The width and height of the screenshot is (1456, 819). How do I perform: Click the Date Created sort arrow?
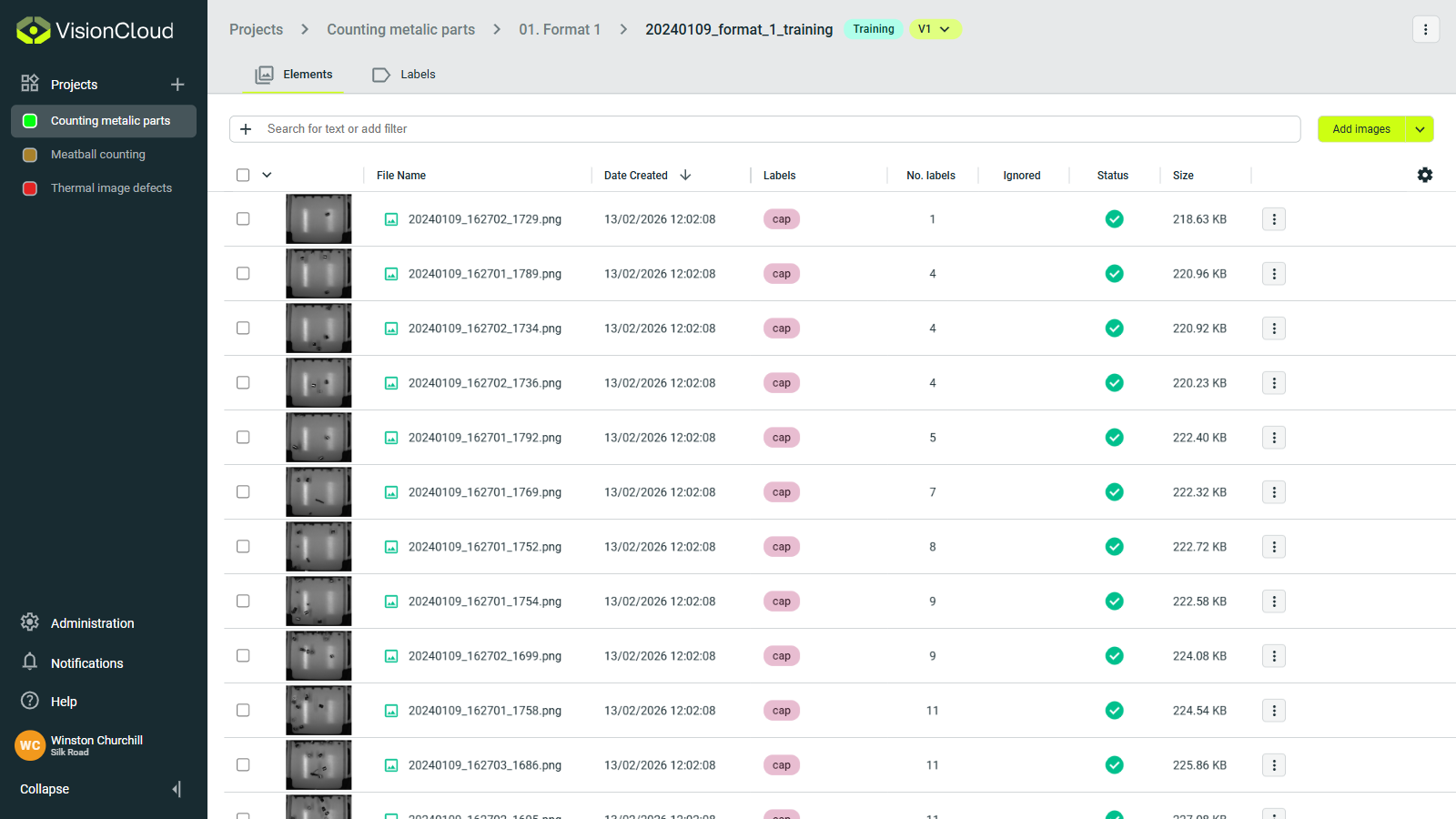[685, 175]
